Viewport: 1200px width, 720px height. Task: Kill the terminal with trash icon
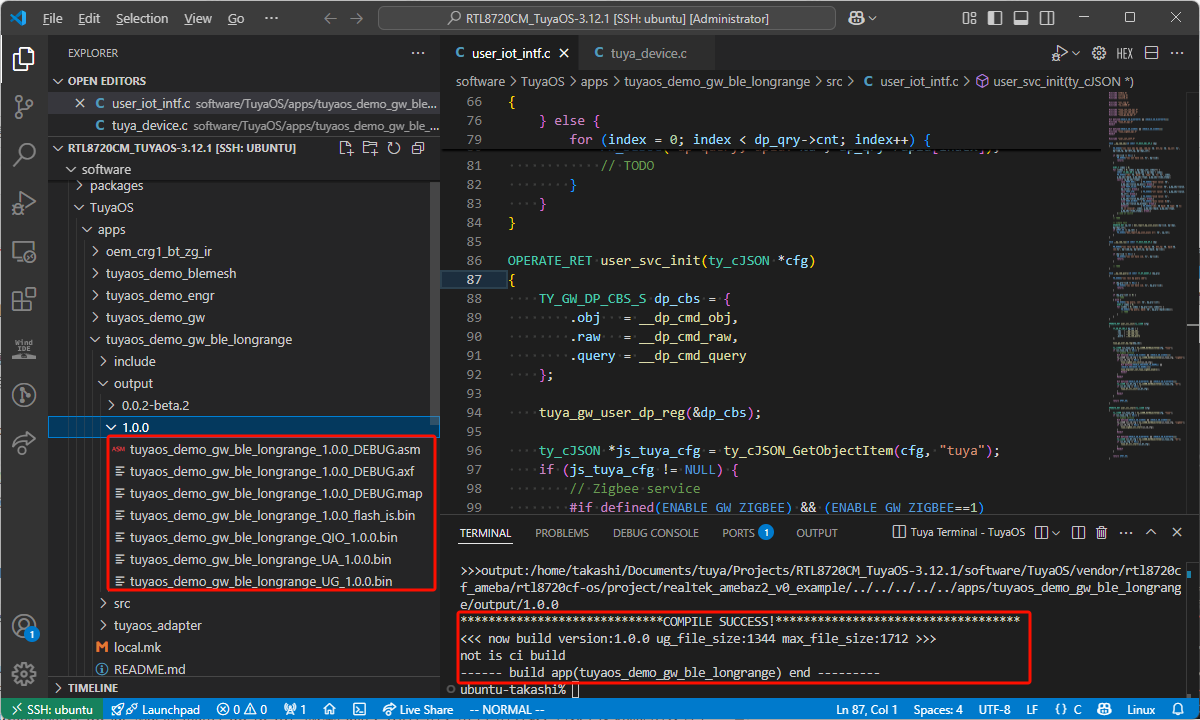(1102, 533)
